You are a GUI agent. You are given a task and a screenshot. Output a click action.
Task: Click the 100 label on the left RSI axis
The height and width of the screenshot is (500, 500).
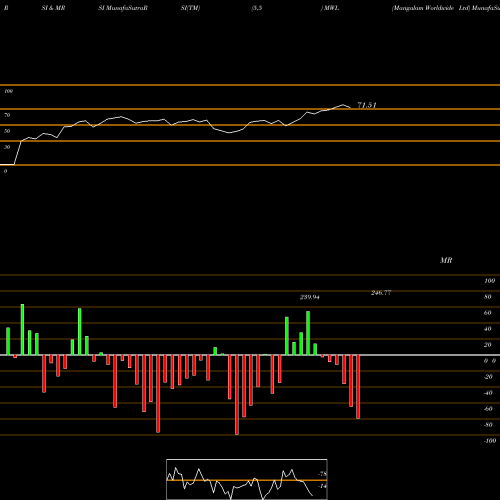point(8,91)
